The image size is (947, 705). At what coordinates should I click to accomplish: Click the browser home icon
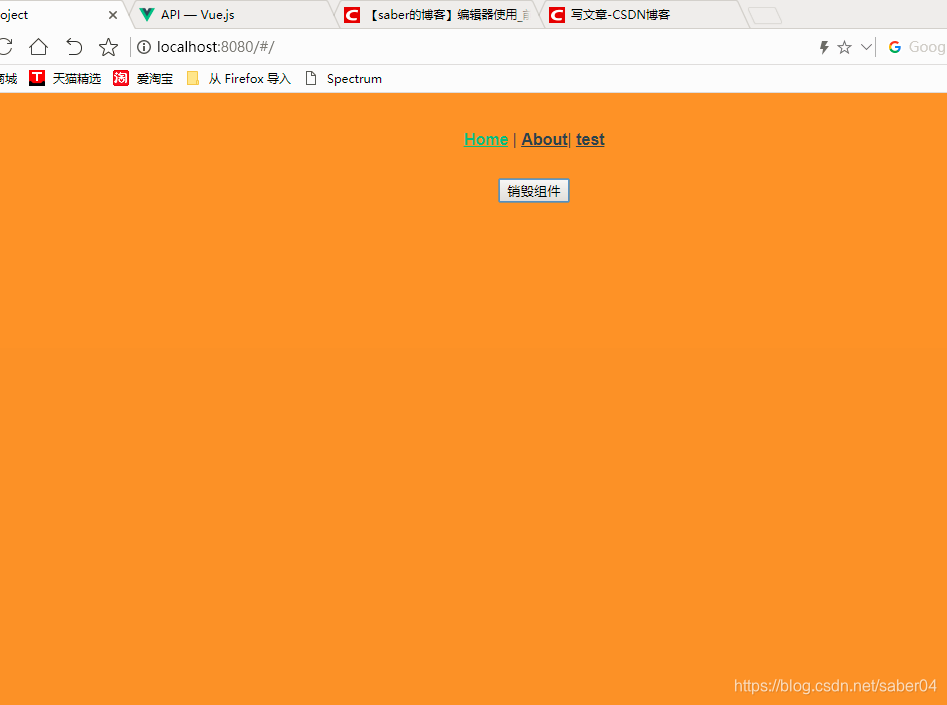(38, 46)
